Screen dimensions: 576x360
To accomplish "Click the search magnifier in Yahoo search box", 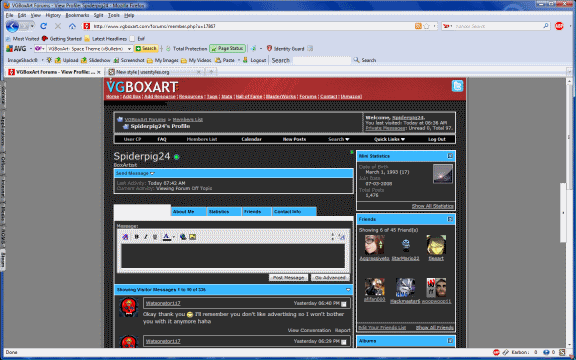I will [x=546, y=26].
